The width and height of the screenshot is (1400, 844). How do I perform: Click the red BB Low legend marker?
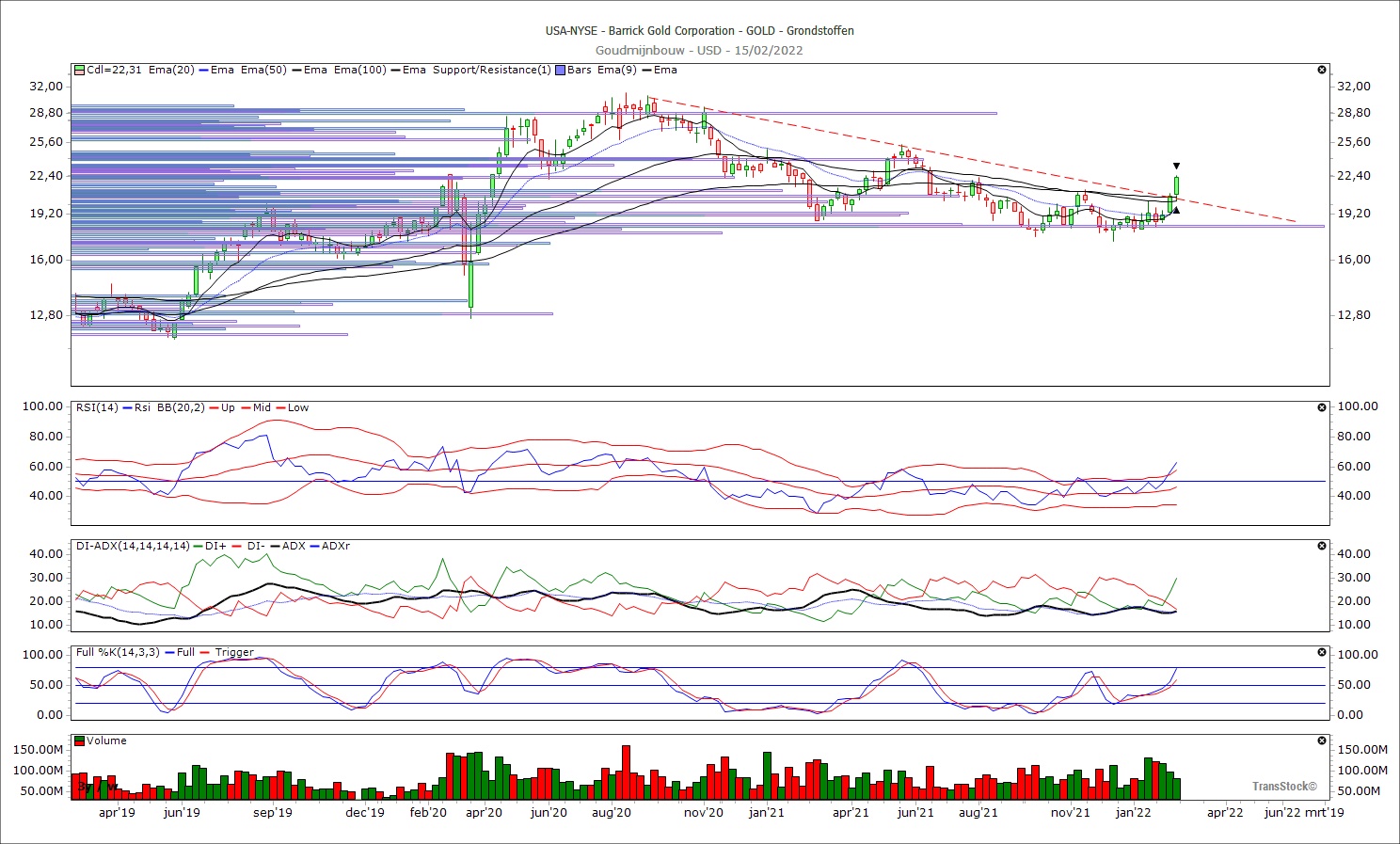(x=280, y=407)
